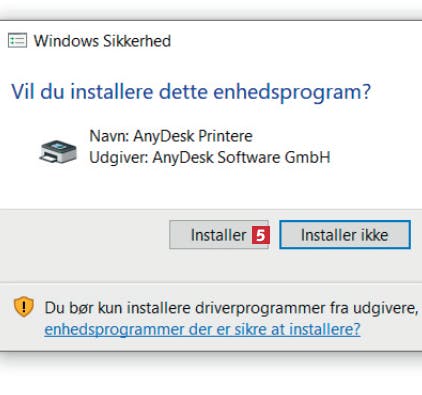This screenshot has width=422, height=395.
Task: Click the yellow warning shield icon
Action: click(24, 307)
